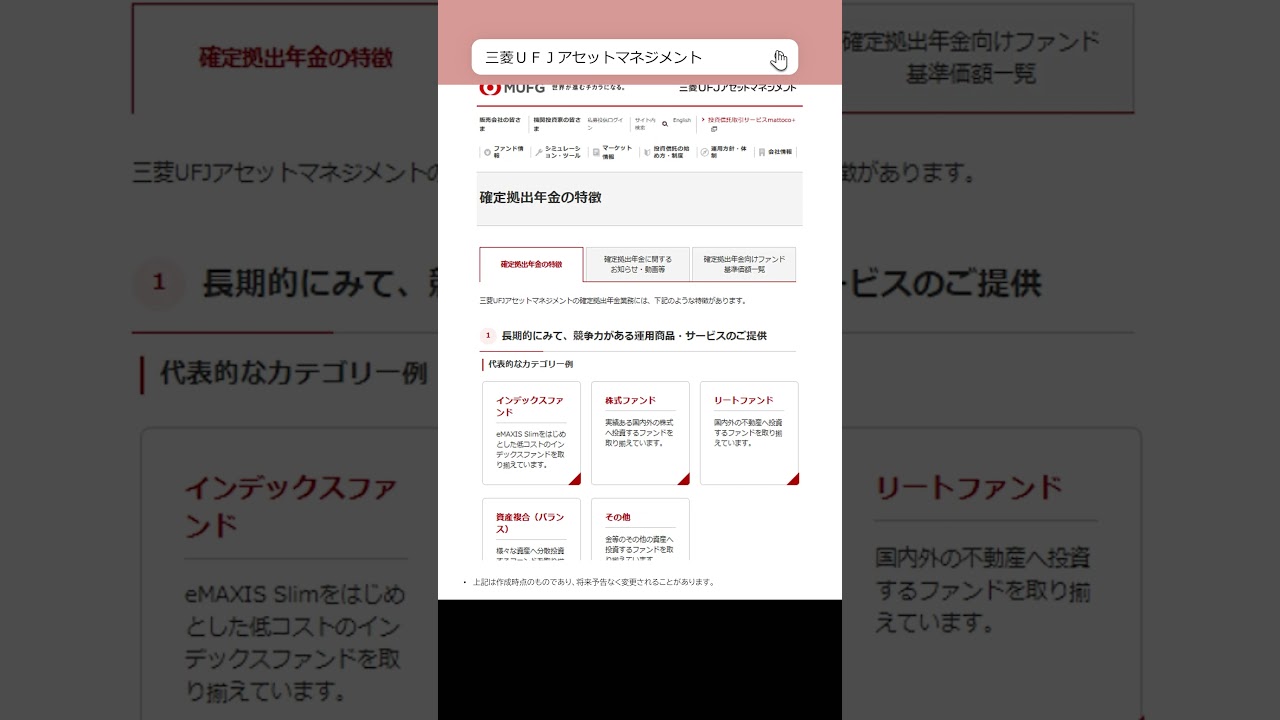Click the ファンド情報 nav icon

[x=487, y=152]
